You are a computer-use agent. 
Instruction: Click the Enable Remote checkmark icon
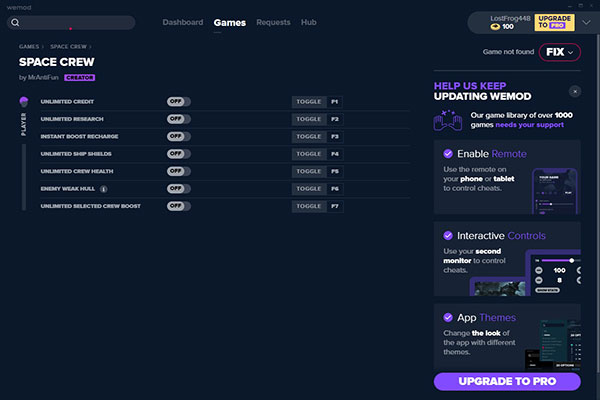pyautogui.click(x=446, y=155)
